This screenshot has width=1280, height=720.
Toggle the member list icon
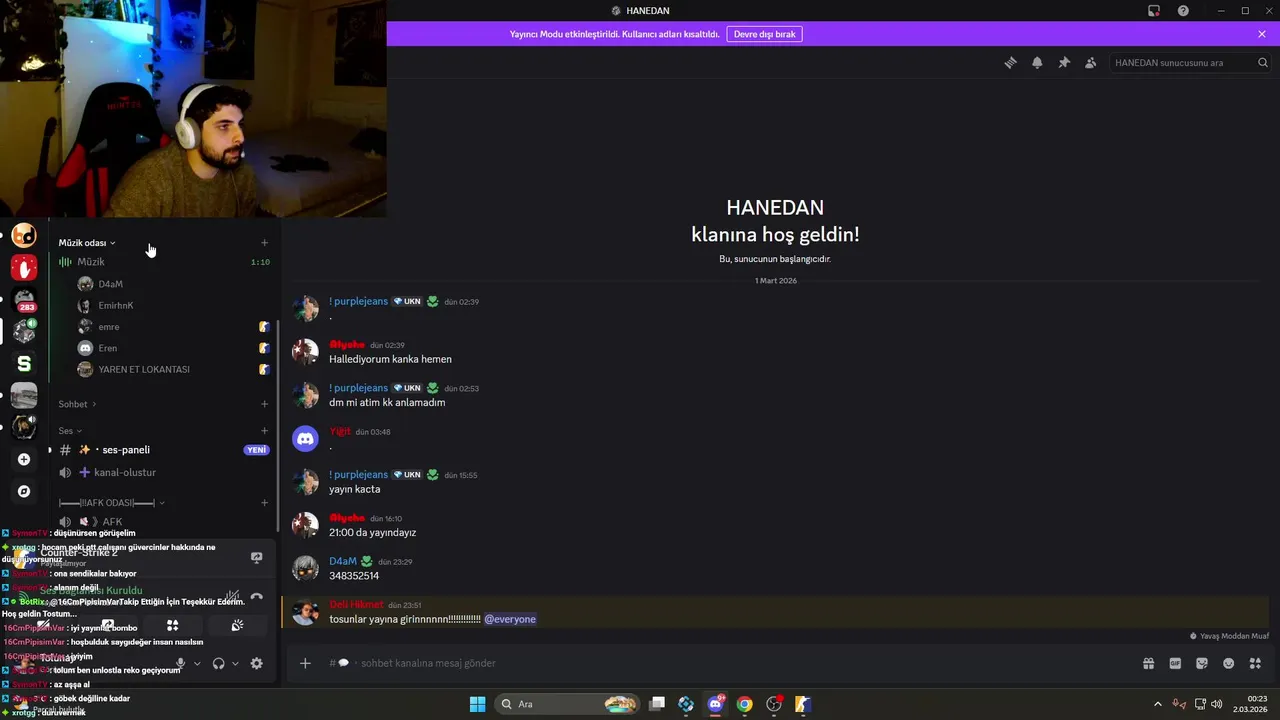click(1091, 62)
